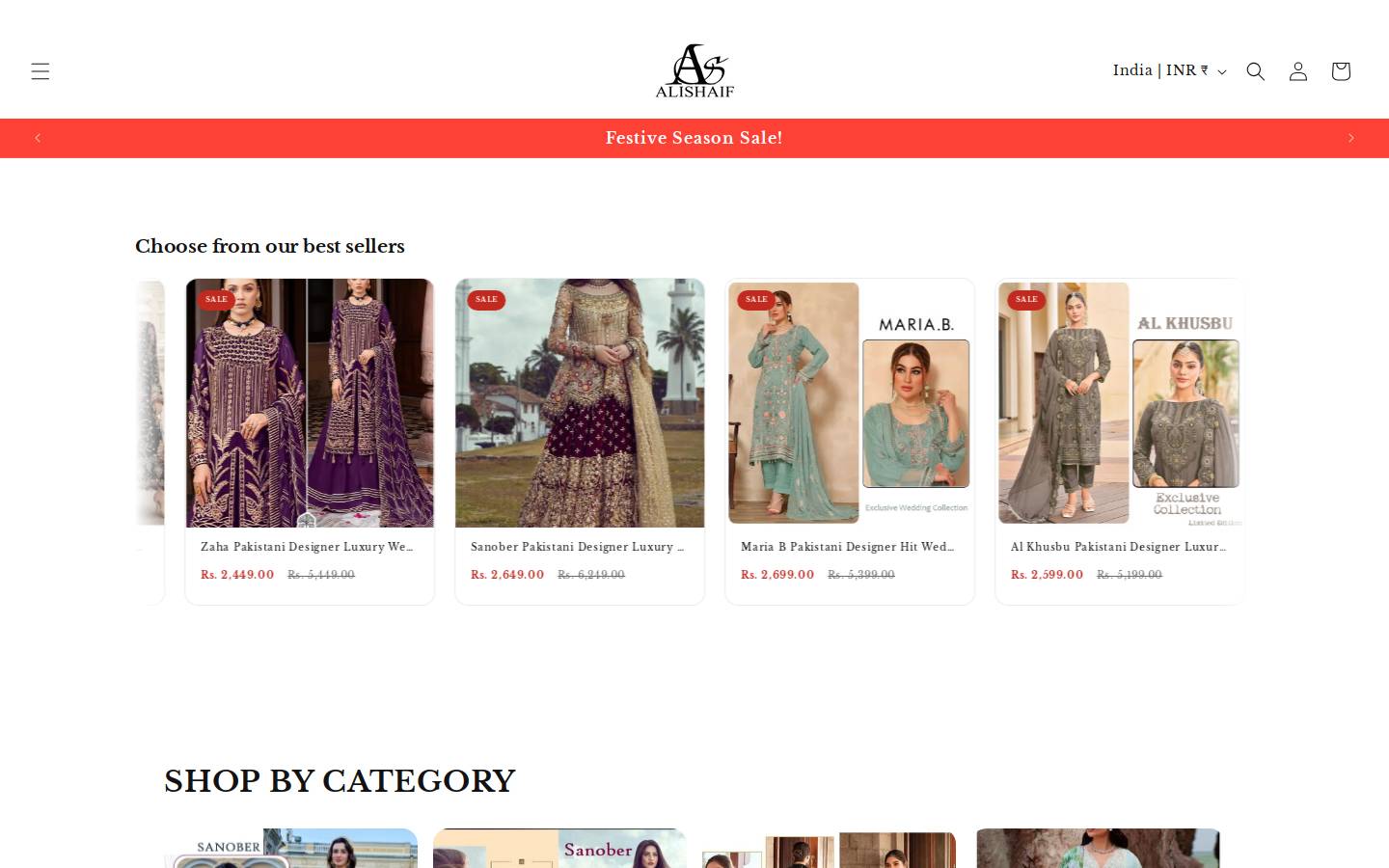Click the Rs. 2,449.00 sale price
This screenshot has width=1389, height=868.
[237, 575]
